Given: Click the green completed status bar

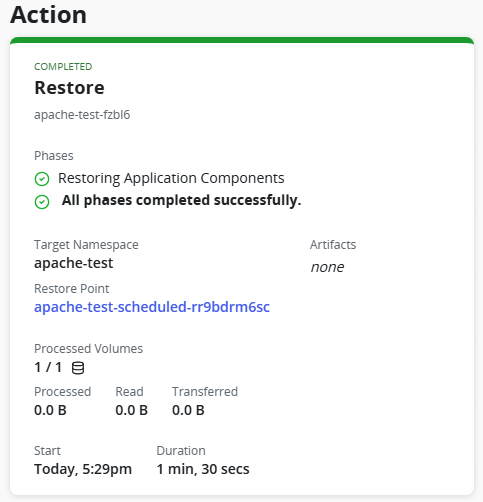Looking at the screenshot, I should 242,40.
